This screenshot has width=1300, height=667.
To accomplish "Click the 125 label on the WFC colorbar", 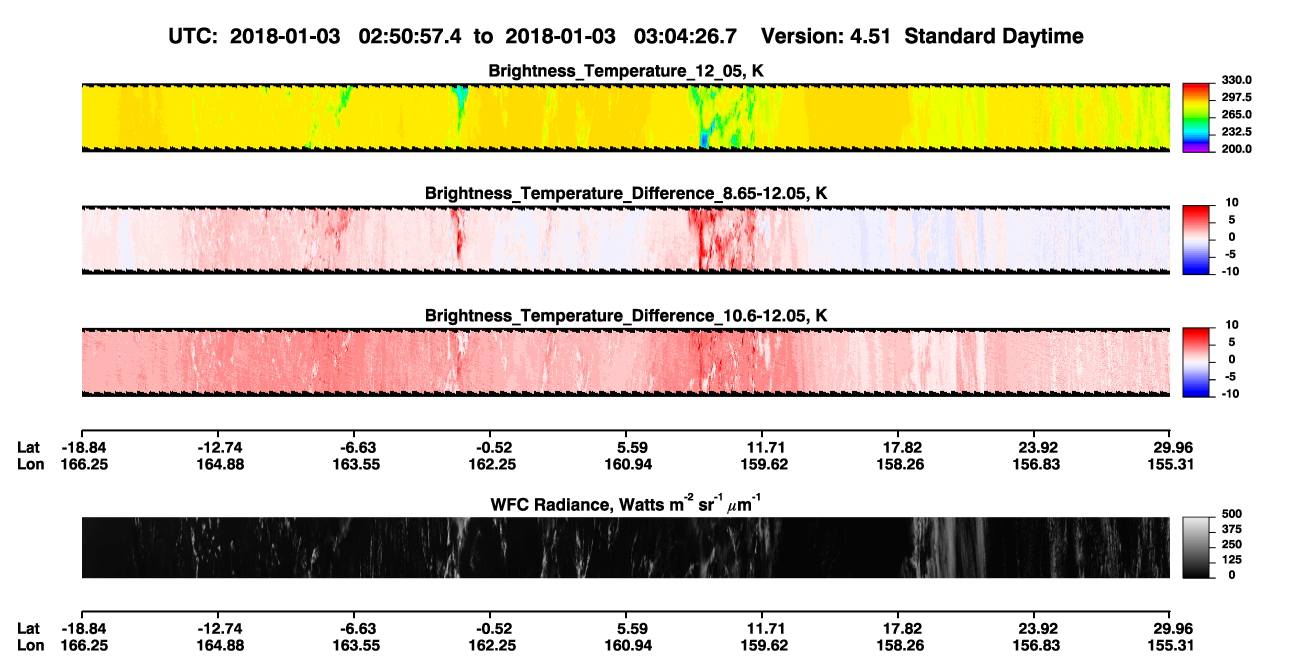I will pyautogui.click(x=1232, y=560).
